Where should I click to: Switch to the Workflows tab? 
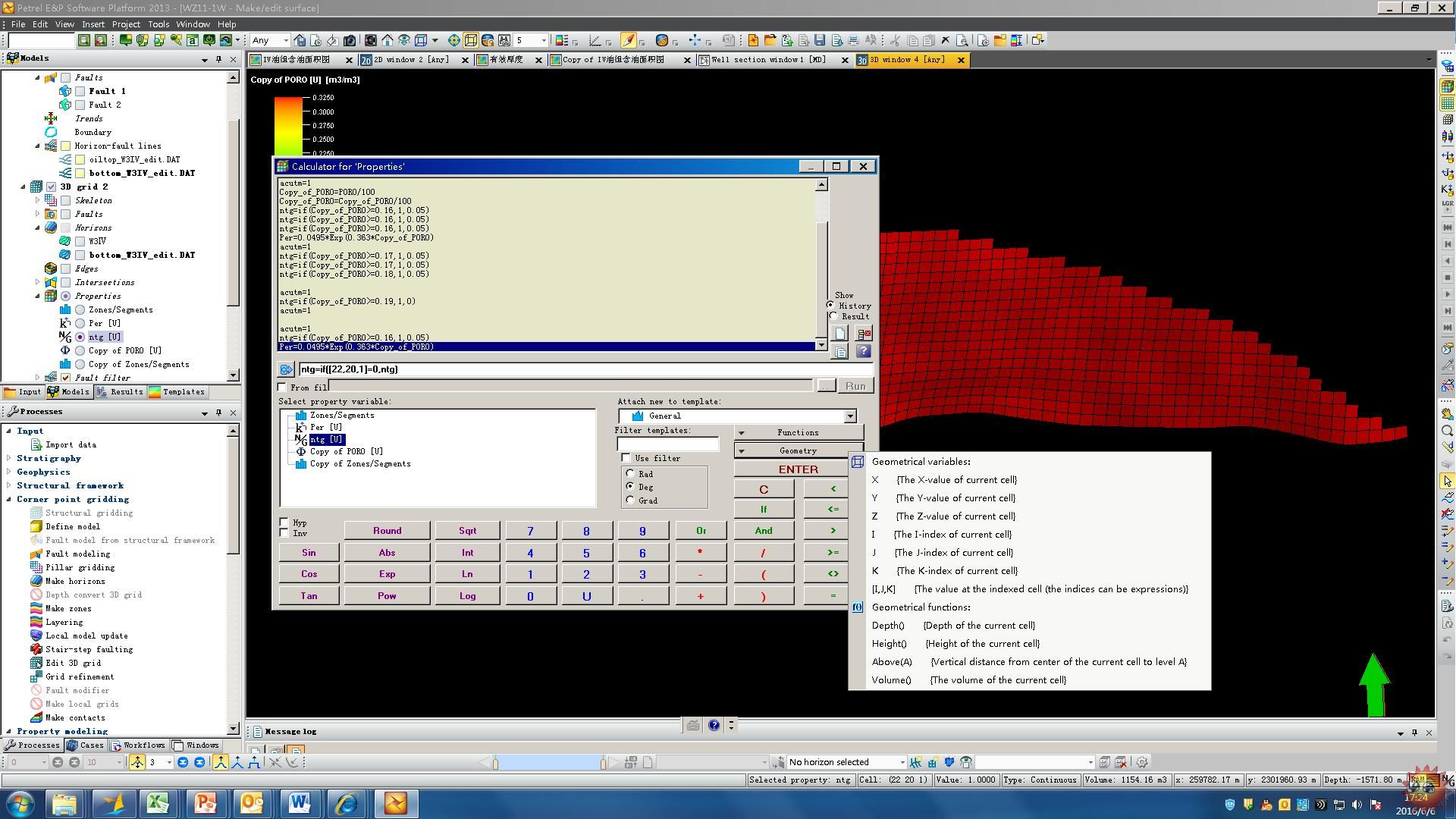pyautogui.click(x=138, y=745)
